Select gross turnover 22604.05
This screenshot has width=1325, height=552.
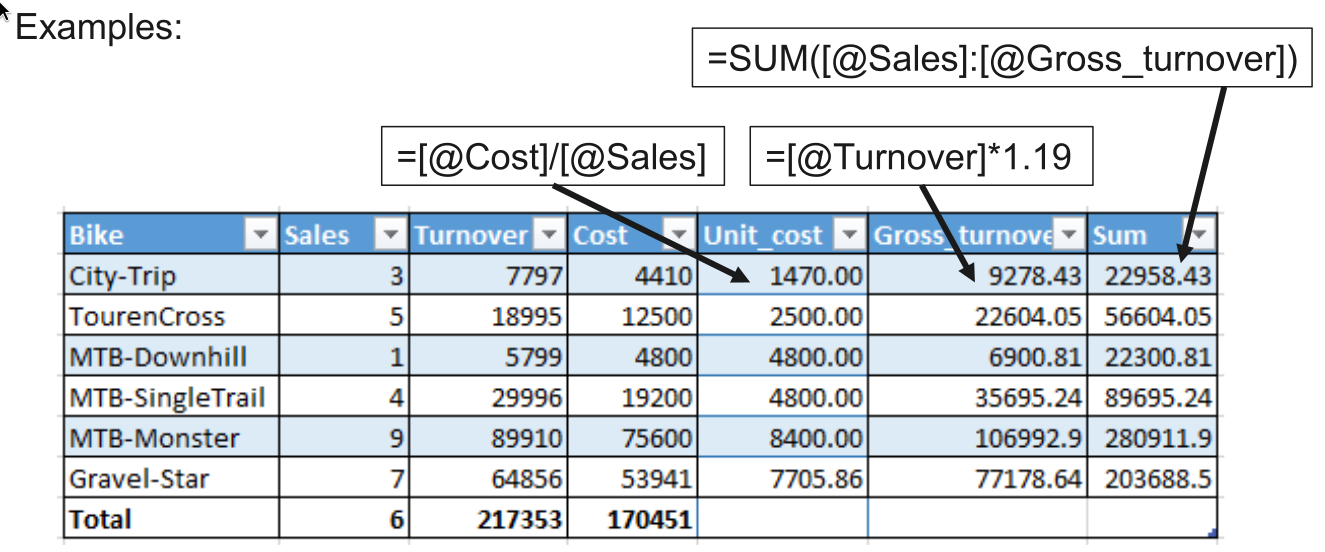pyautogui.click(x=977, y=316)
